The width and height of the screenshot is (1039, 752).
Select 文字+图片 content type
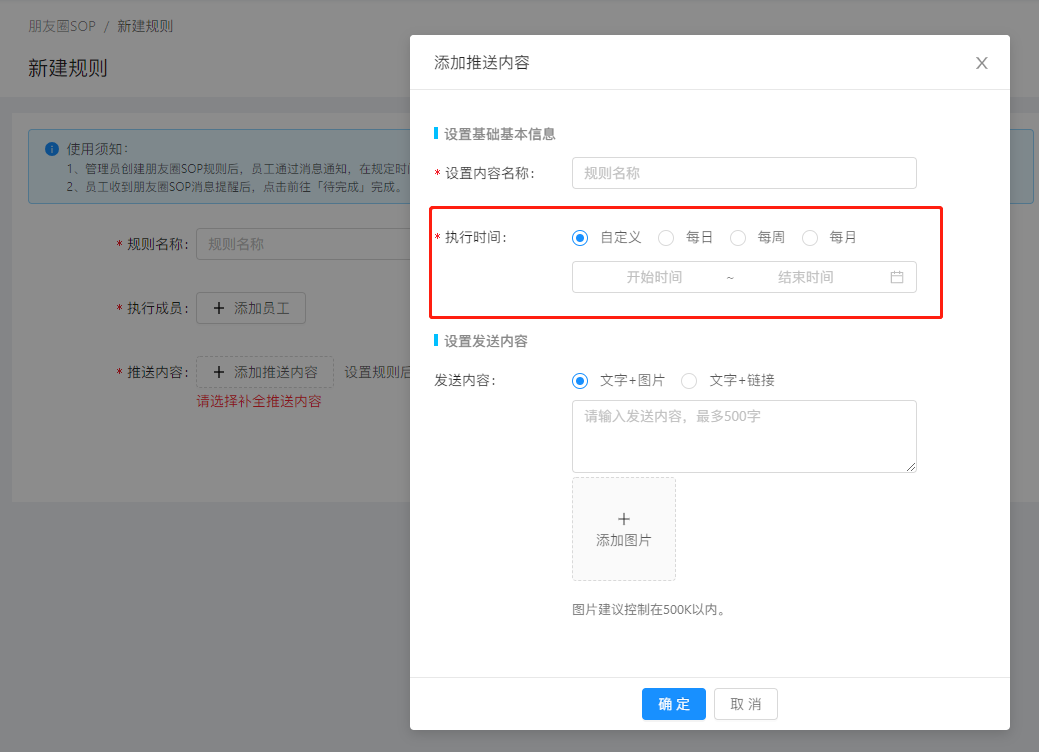pyautogui.click(x=580, y=381)
